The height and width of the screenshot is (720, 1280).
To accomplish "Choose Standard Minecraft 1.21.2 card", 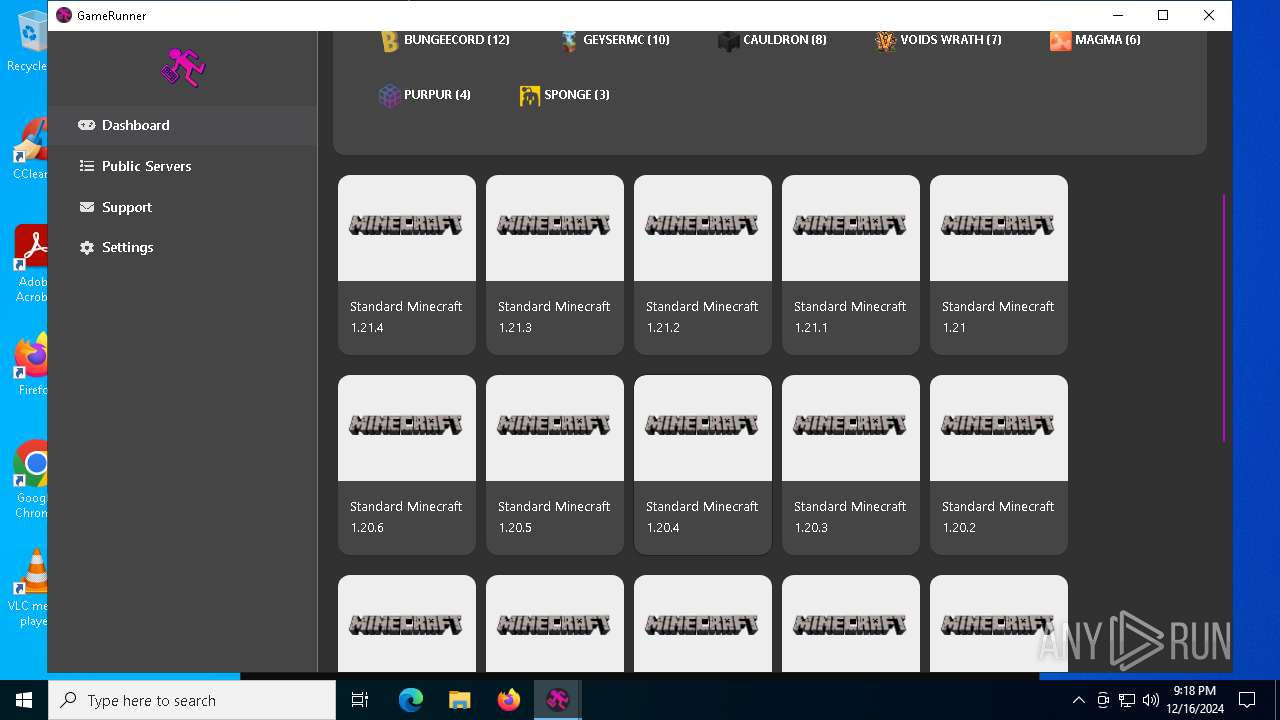I will [703, 265].
